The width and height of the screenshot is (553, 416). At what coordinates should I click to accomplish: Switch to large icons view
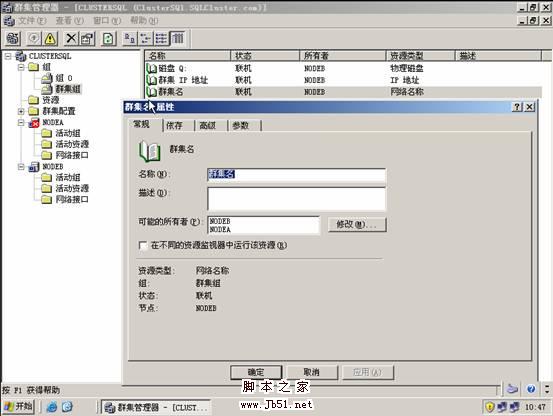129,38
